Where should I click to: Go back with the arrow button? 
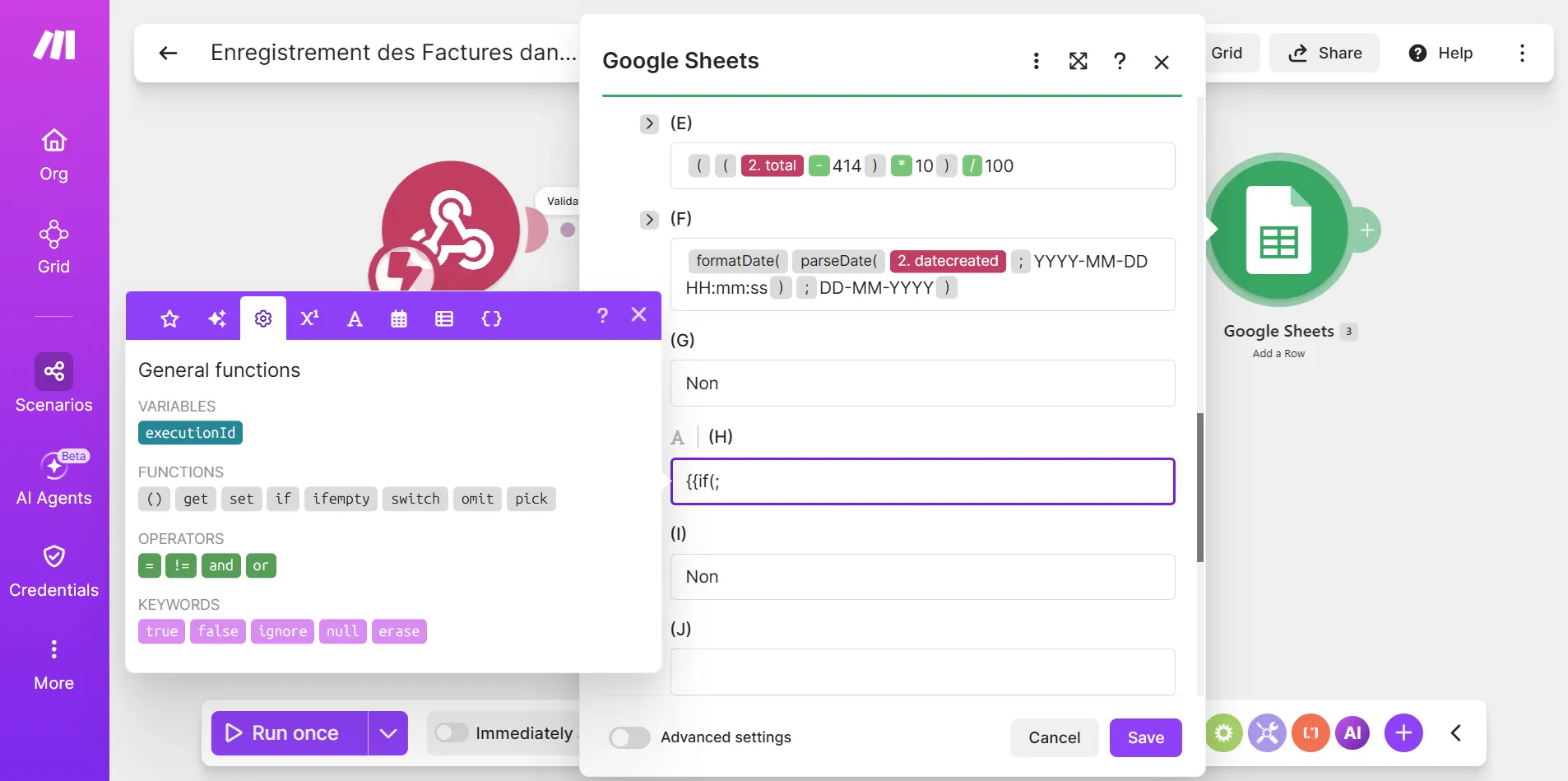pos(168,53)
